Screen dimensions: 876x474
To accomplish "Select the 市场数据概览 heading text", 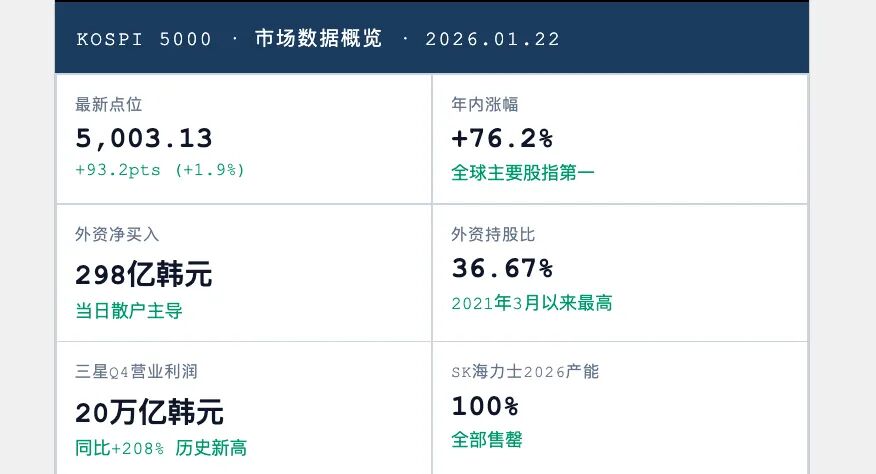I will point(318,40).
